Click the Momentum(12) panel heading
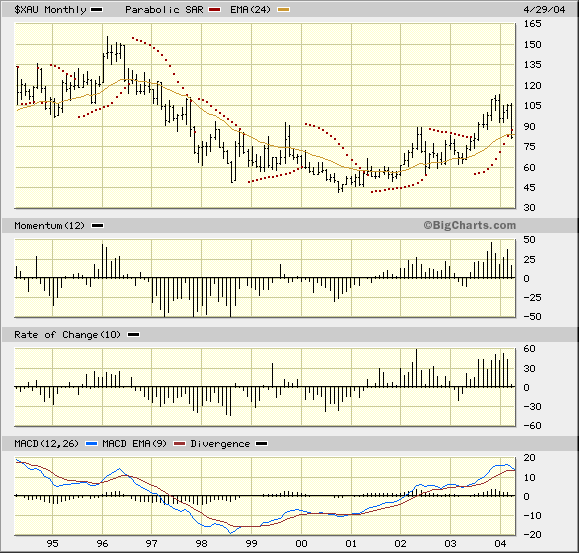Screen dimensions: 579x553 tap(49, 226)
